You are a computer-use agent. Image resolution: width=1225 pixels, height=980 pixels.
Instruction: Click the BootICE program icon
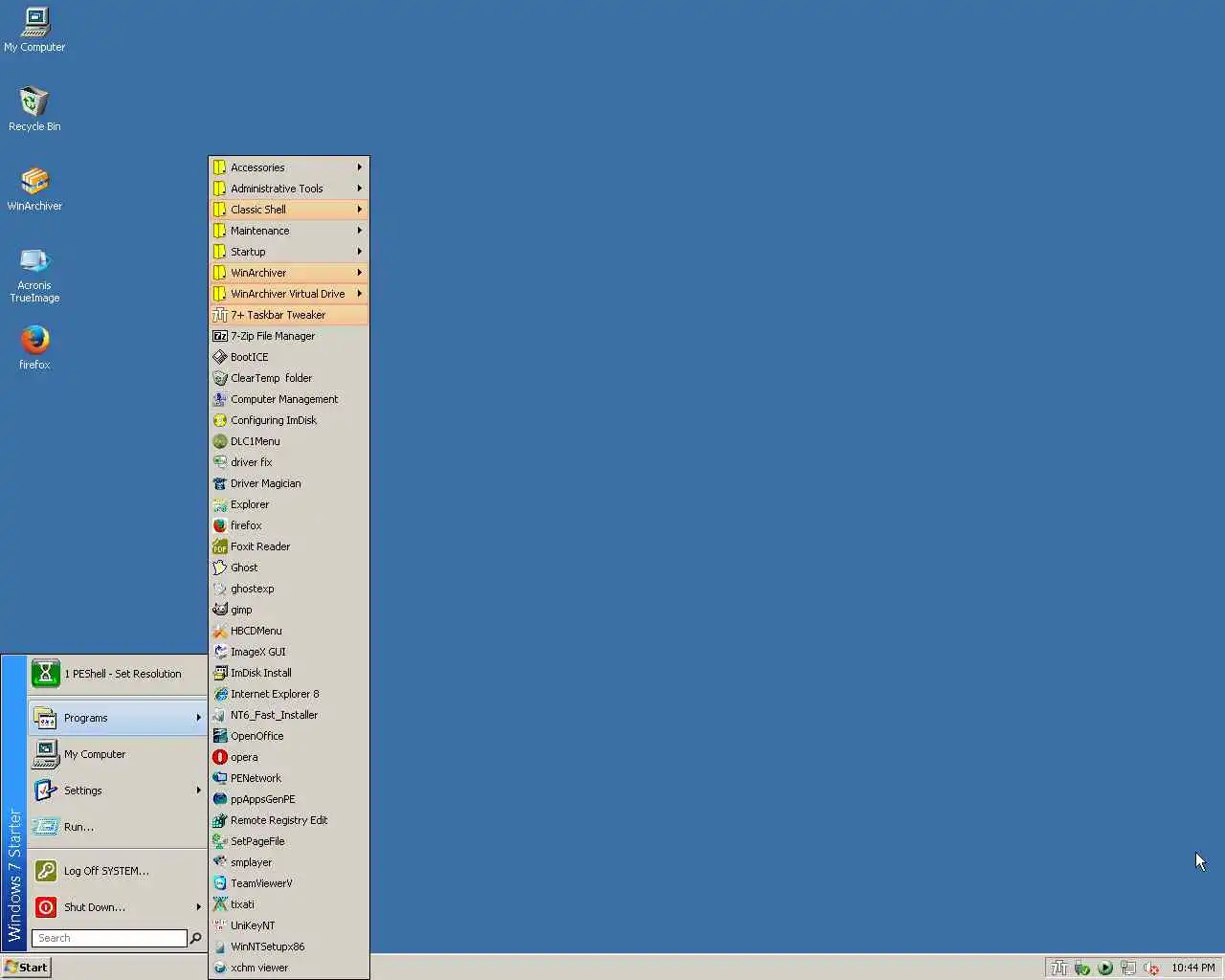(220, 357)
